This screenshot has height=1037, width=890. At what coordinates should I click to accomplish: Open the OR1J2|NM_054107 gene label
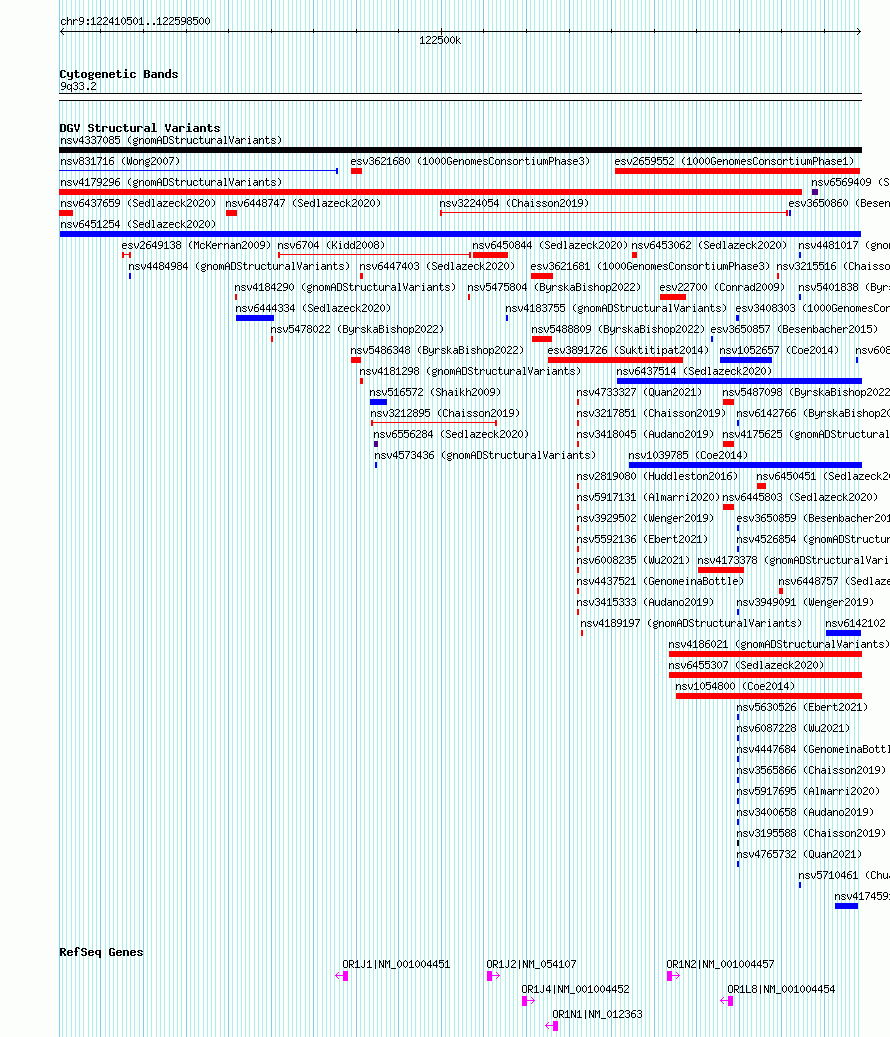tap(531, 964)
